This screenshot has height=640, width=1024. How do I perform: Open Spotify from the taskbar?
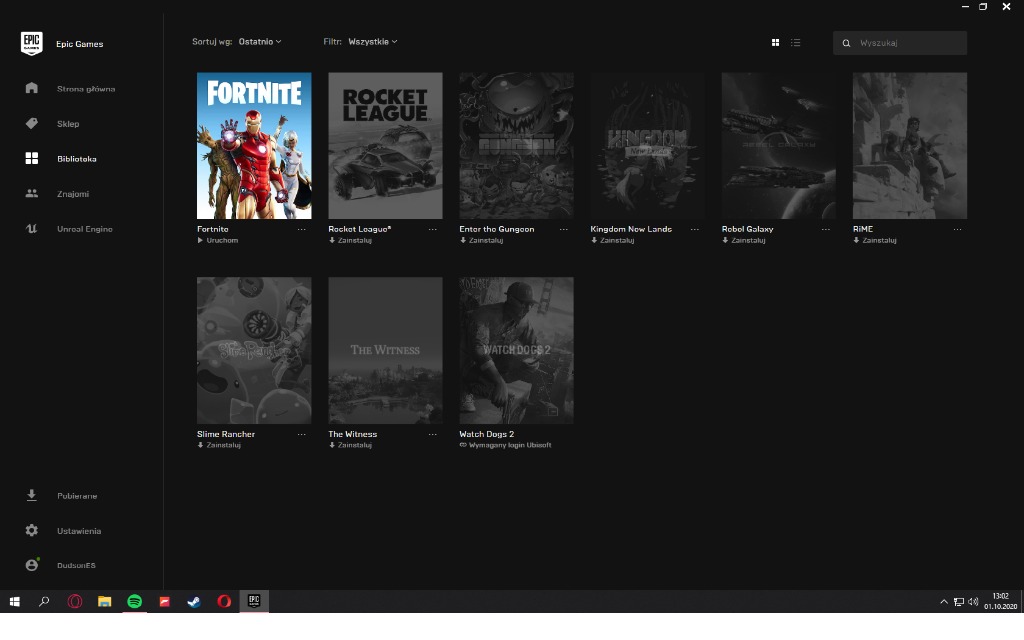(x=135, y=601)
